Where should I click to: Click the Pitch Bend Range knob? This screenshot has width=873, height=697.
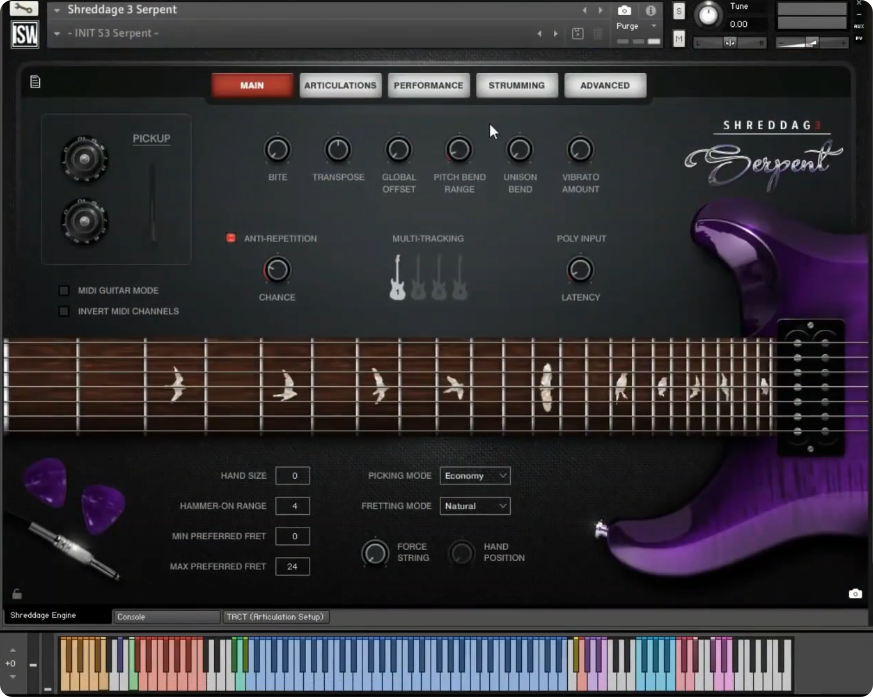459,149
